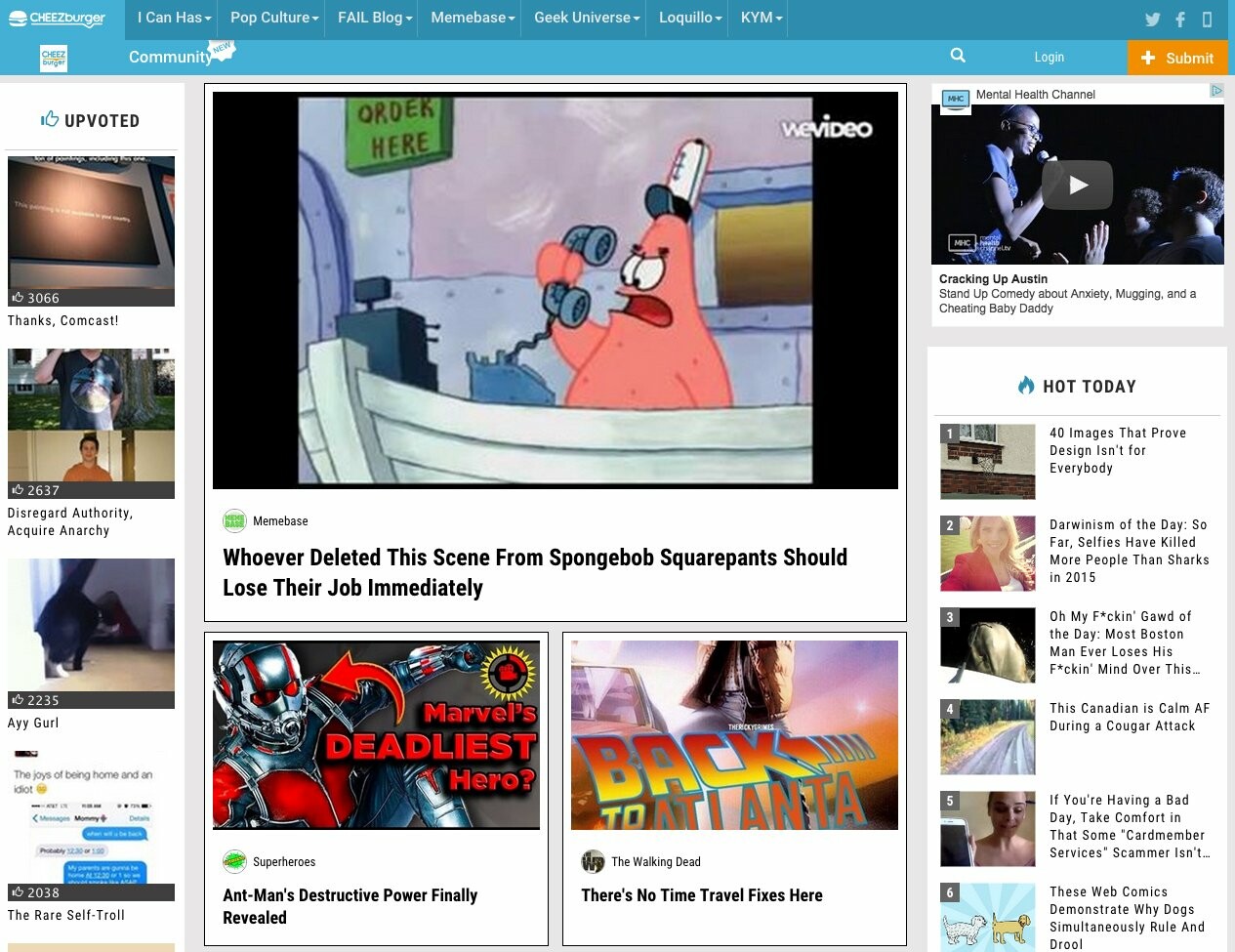Viewport: 1235px width, 952px height.
Task: Click Hot Today thumbnail number 4
Action: (988, 737)
